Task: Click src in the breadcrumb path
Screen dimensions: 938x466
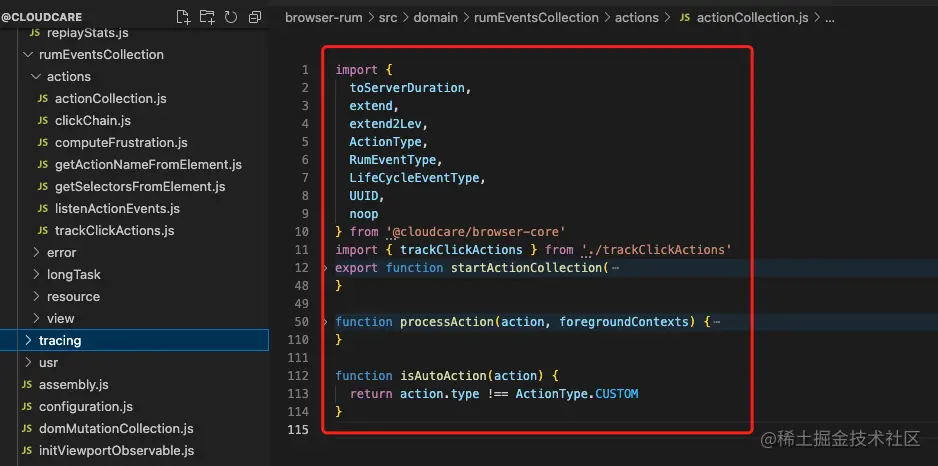Action: (388, 18)
